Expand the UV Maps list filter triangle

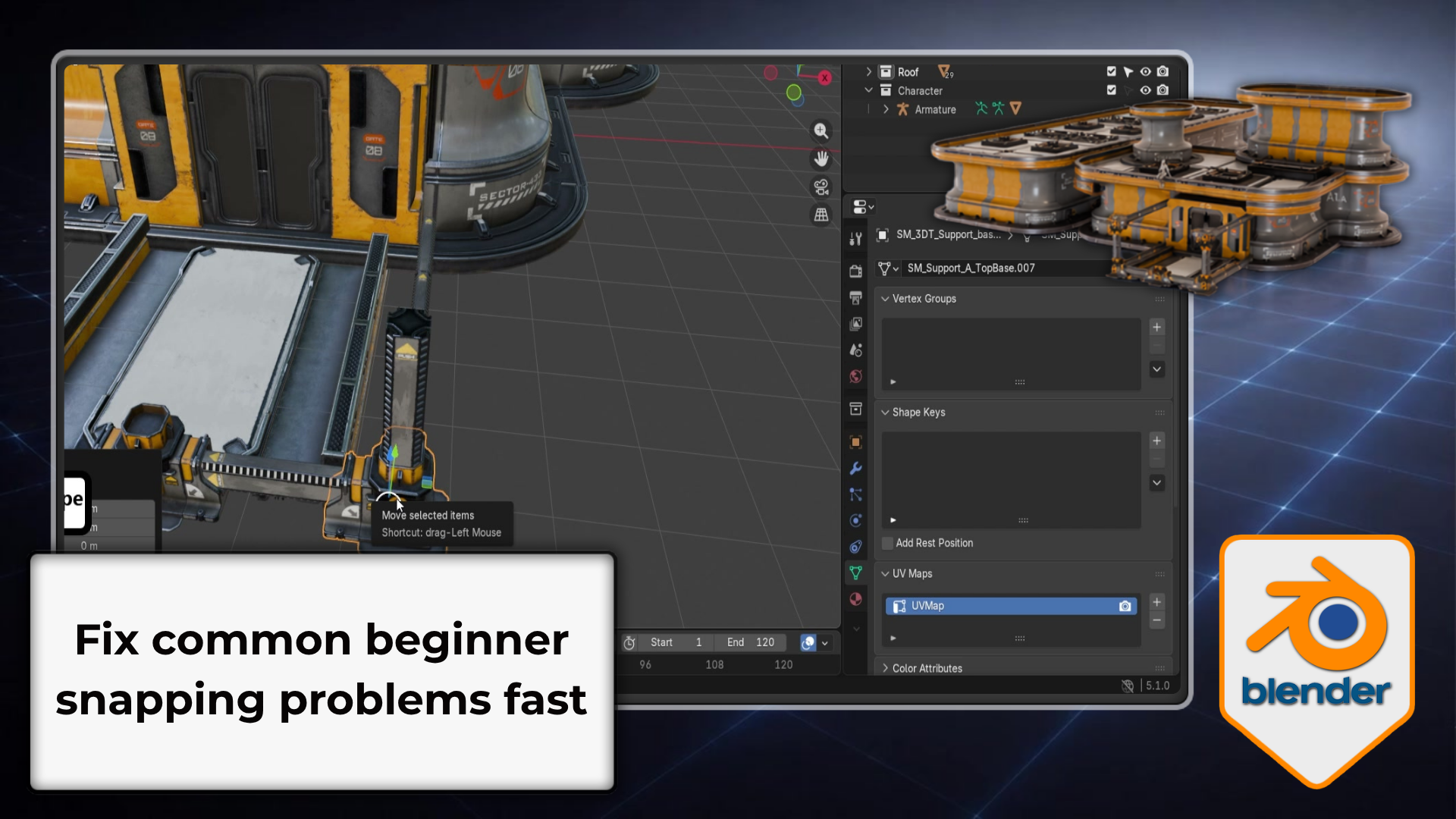coord(893,639)
